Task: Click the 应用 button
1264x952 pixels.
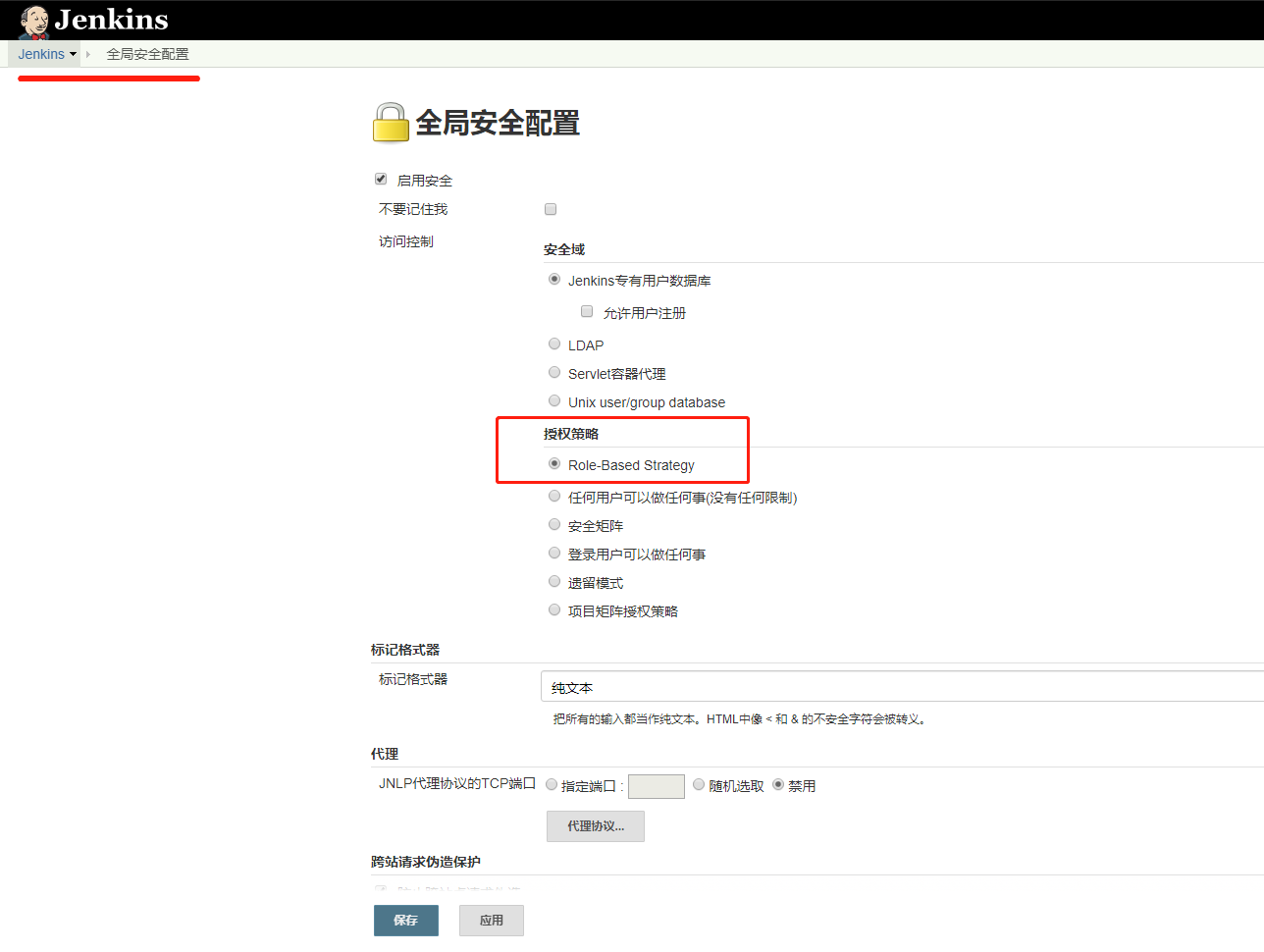Action: tap(492, 921)
